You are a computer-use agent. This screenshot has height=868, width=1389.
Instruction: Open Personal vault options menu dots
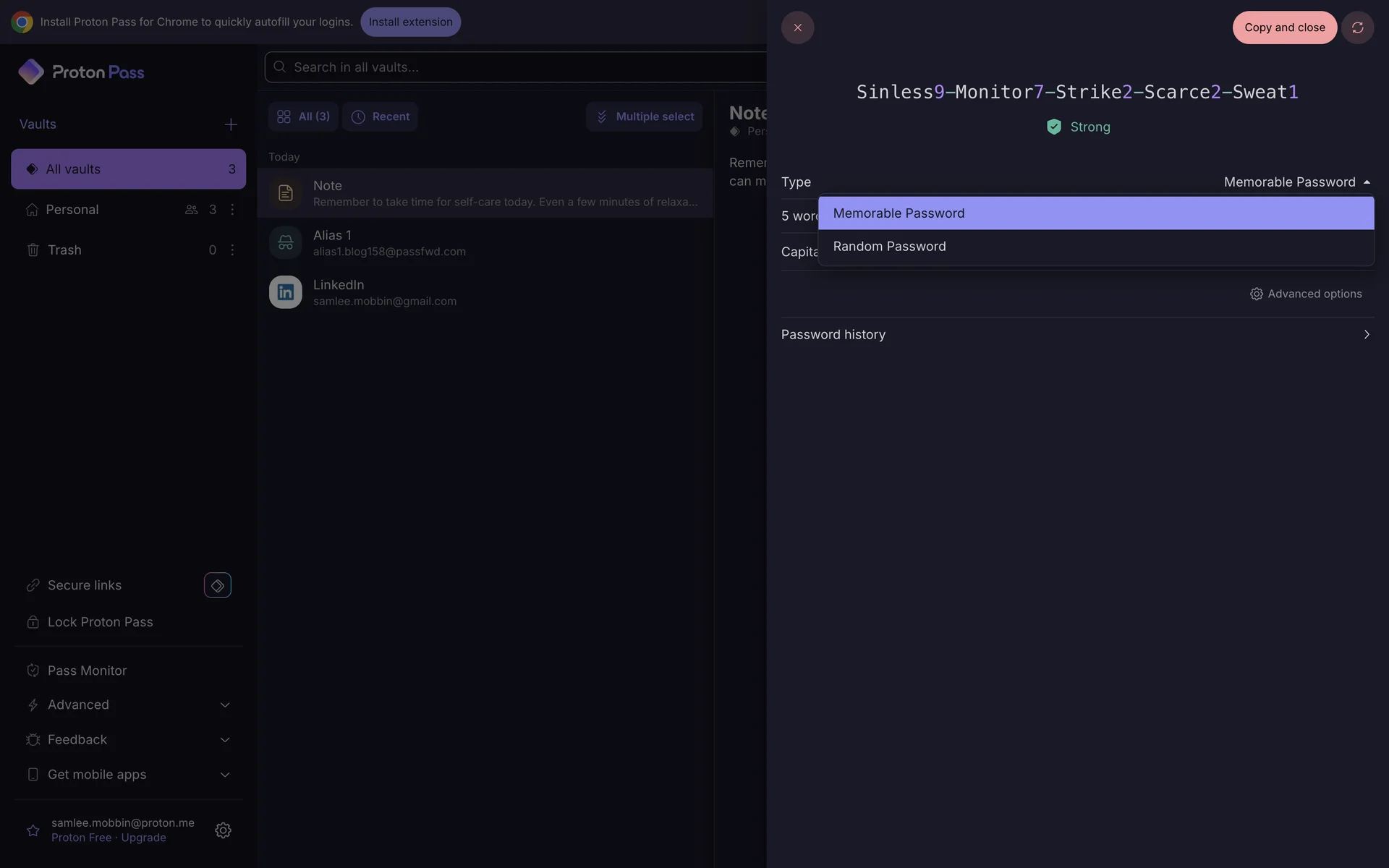pos(232,210)
